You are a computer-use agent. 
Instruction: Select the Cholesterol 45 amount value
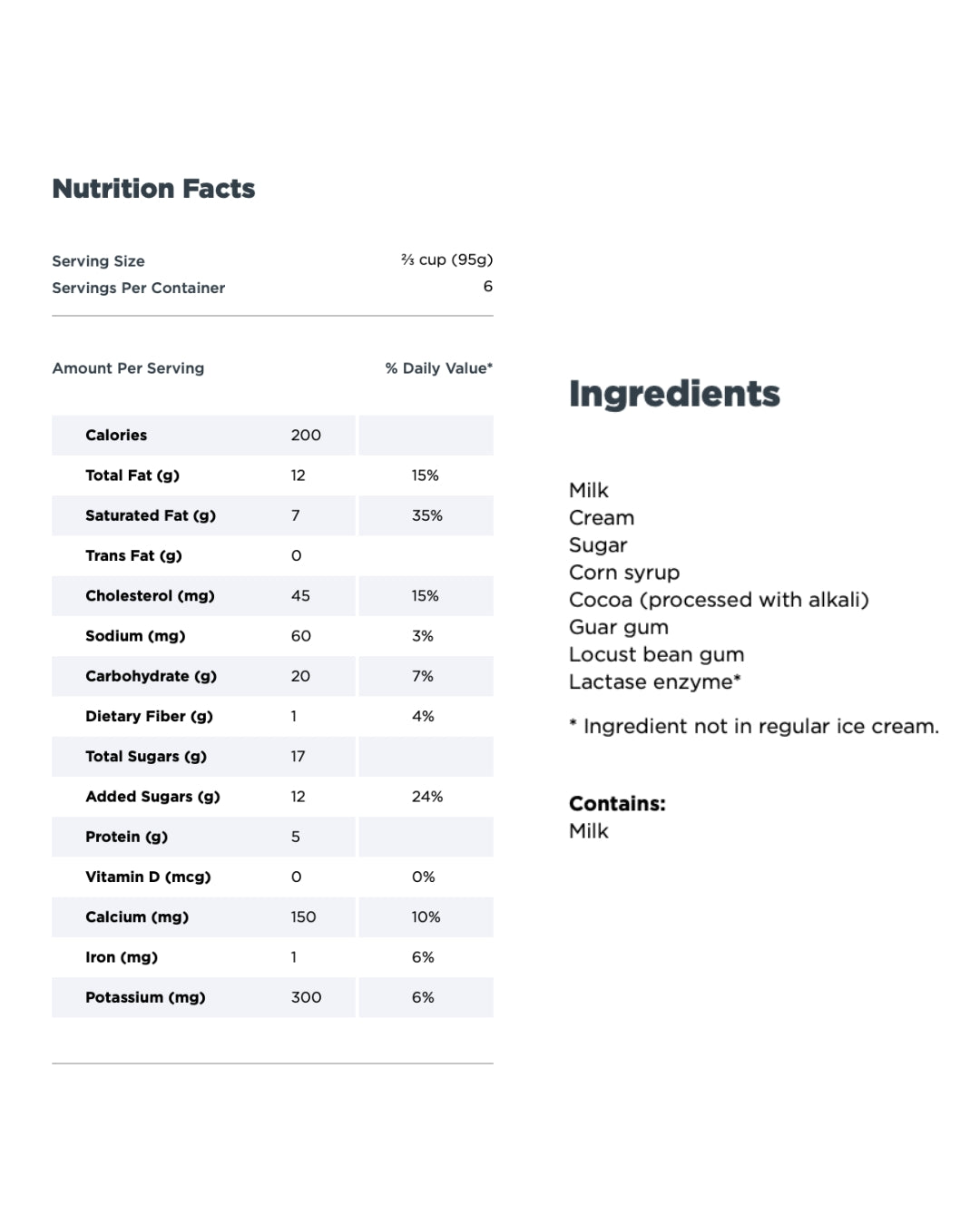300,596
